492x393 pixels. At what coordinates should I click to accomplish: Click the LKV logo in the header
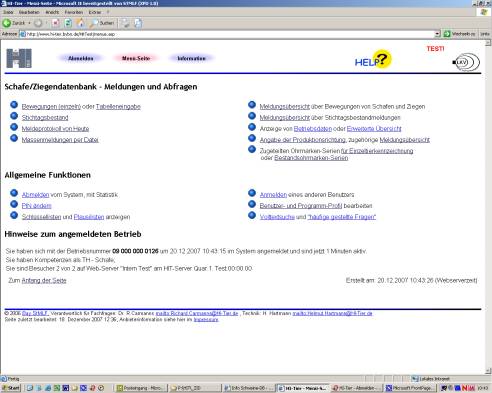tap(466, 62)
